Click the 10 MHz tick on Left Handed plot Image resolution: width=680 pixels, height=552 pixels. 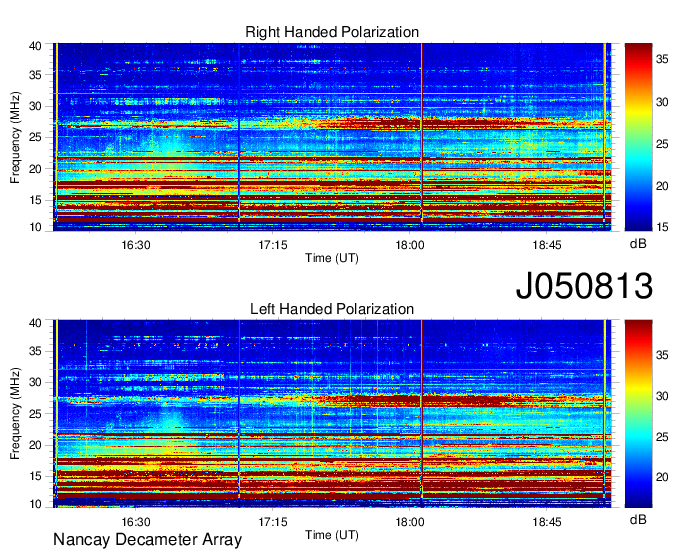[35, 504]
